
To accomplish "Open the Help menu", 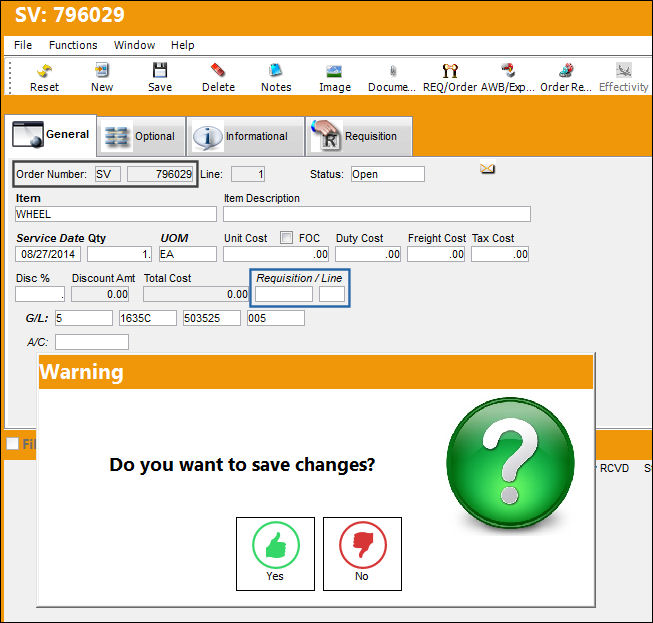I will coord(182,45).
